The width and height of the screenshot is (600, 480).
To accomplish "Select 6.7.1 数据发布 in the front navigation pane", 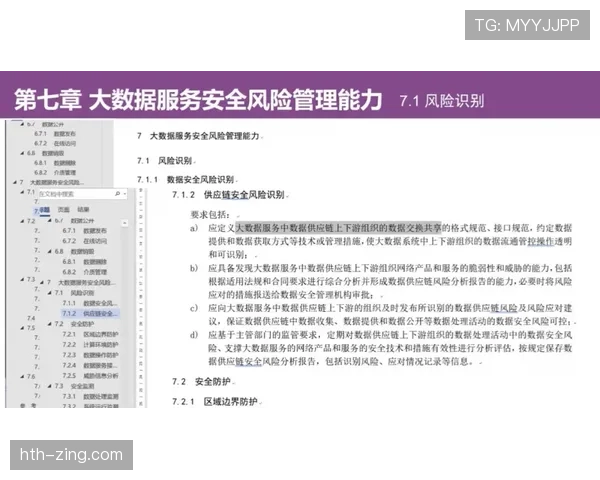I will (85, 230).
